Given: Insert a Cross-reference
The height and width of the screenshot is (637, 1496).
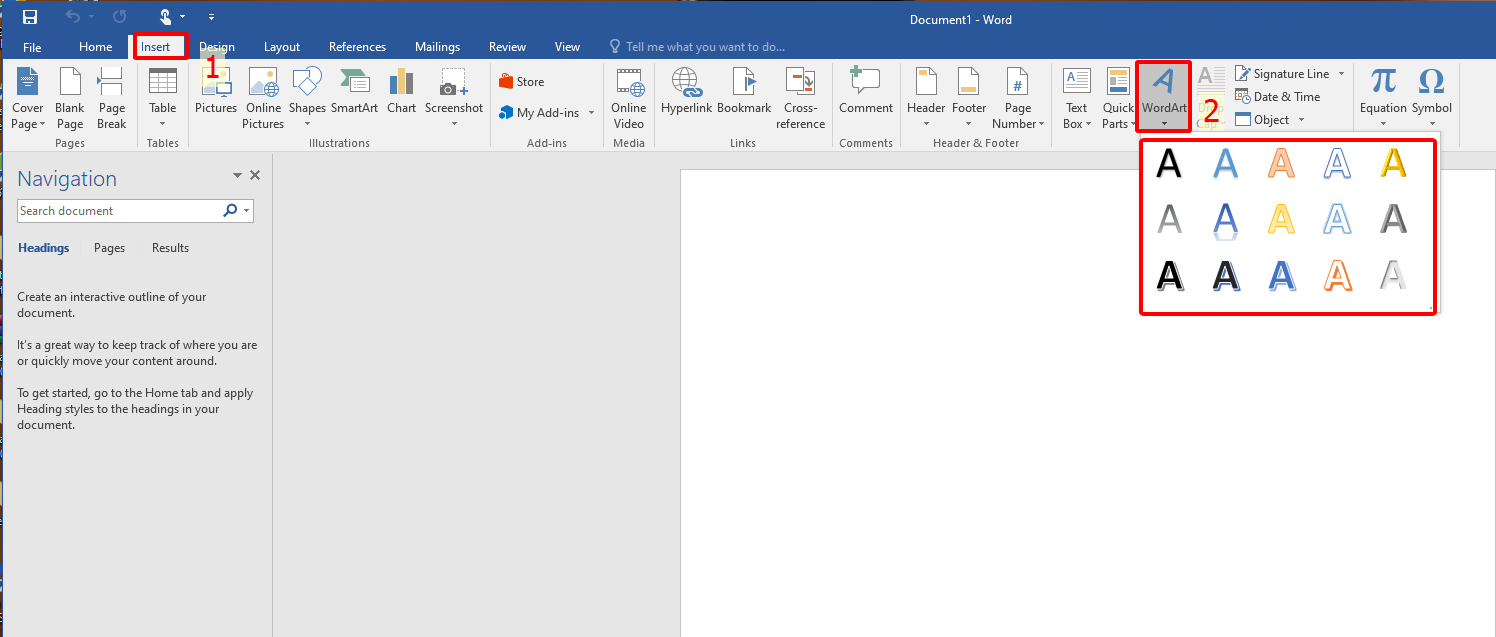Looking at the screenshot, I should click(801, 99).
